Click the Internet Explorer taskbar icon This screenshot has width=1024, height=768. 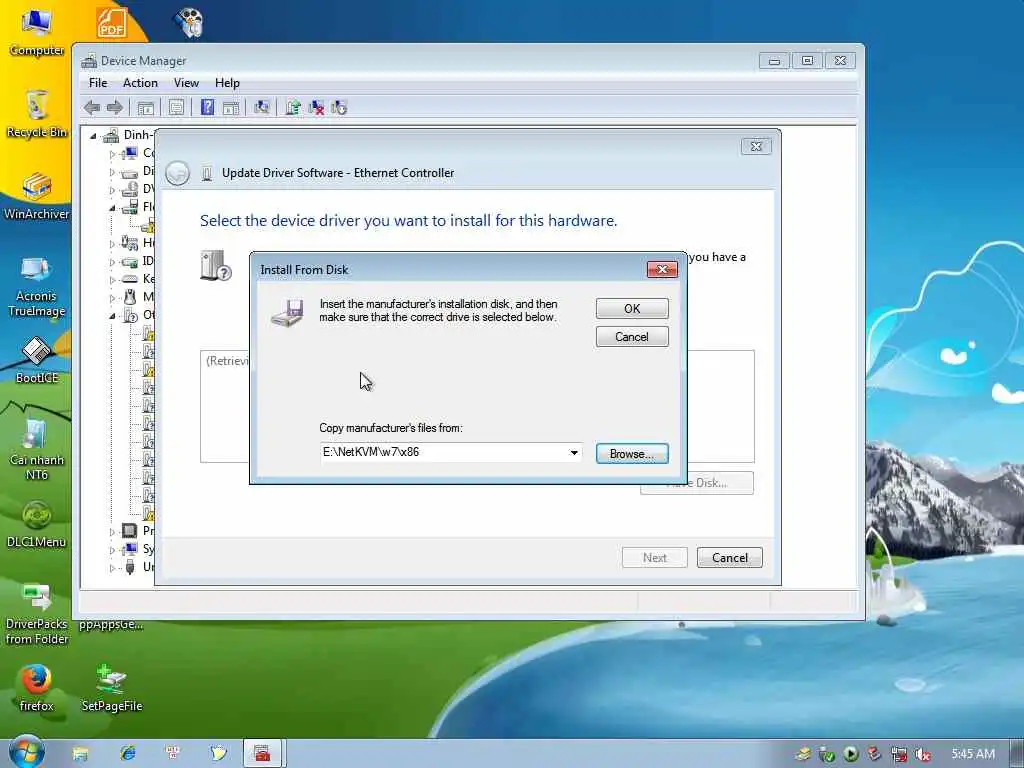pos(127,753)
